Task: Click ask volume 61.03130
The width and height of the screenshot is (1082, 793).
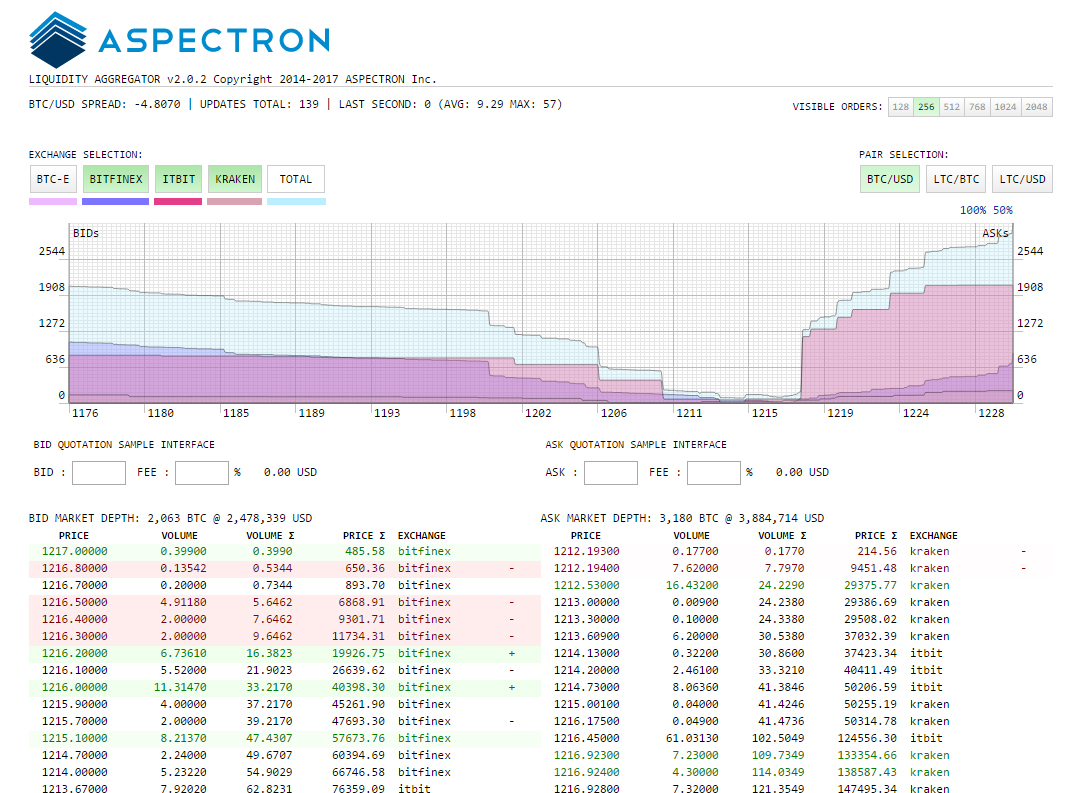Action: [x=692, y=738]
